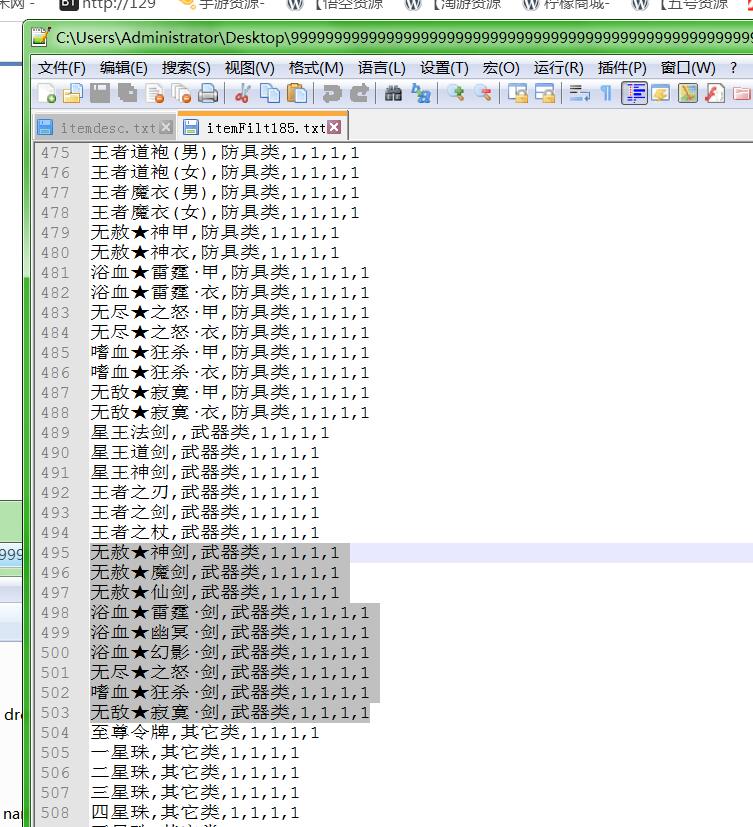Click the New file toolbar icon

click(47, 94)
